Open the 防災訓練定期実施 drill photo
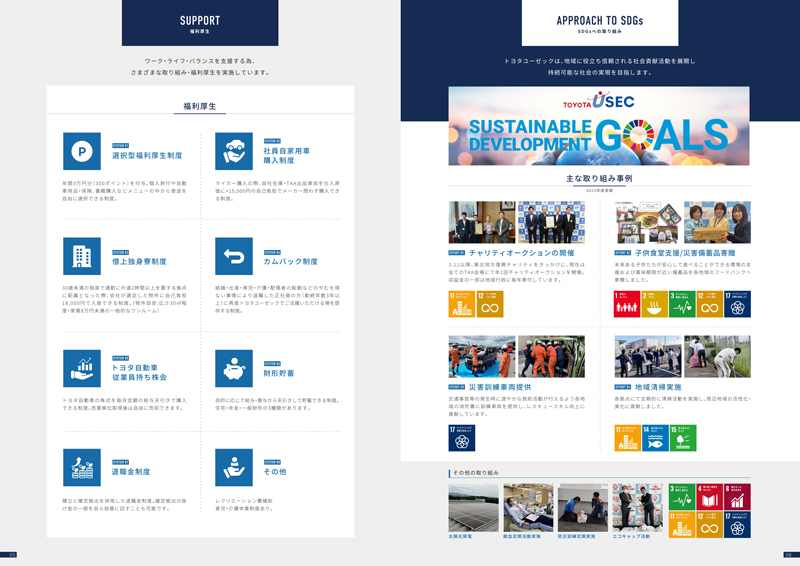The width and height of the screenshot is (800, 566). point(583,508)
